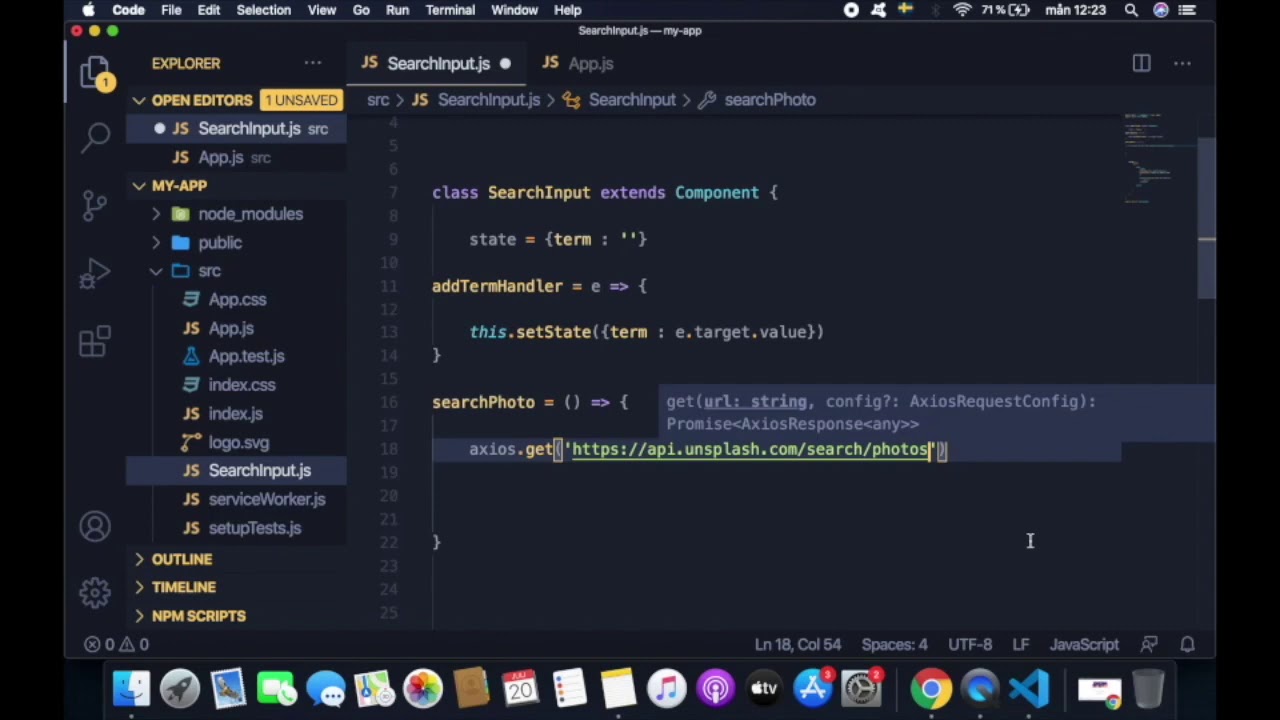Go to line via Ln 18, Col 54
This screenshot has width=1280, height=720.
(798, 645)
